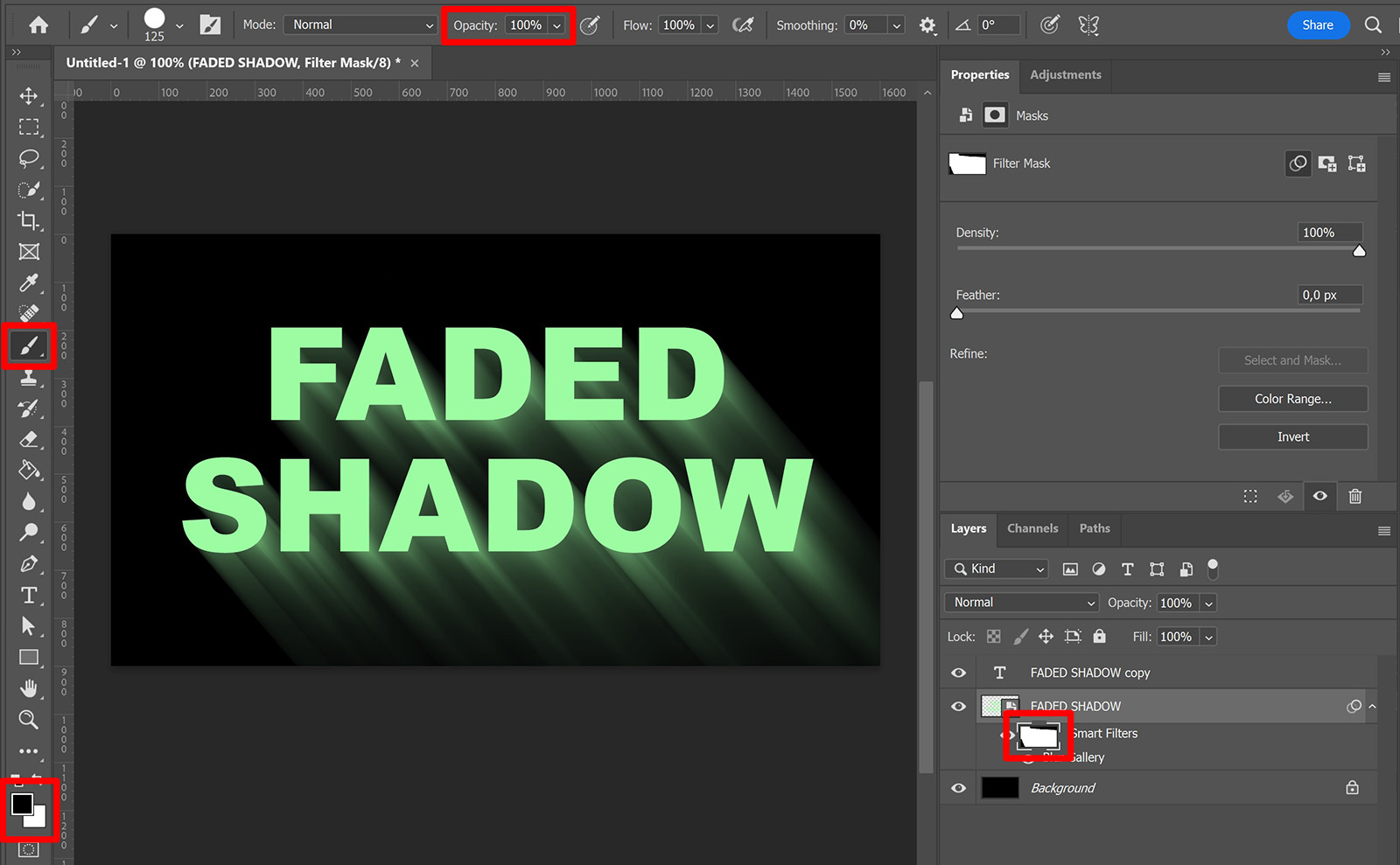
Task: Hide the Background layer
Action: pyautogui.click(x=957, y=787)
